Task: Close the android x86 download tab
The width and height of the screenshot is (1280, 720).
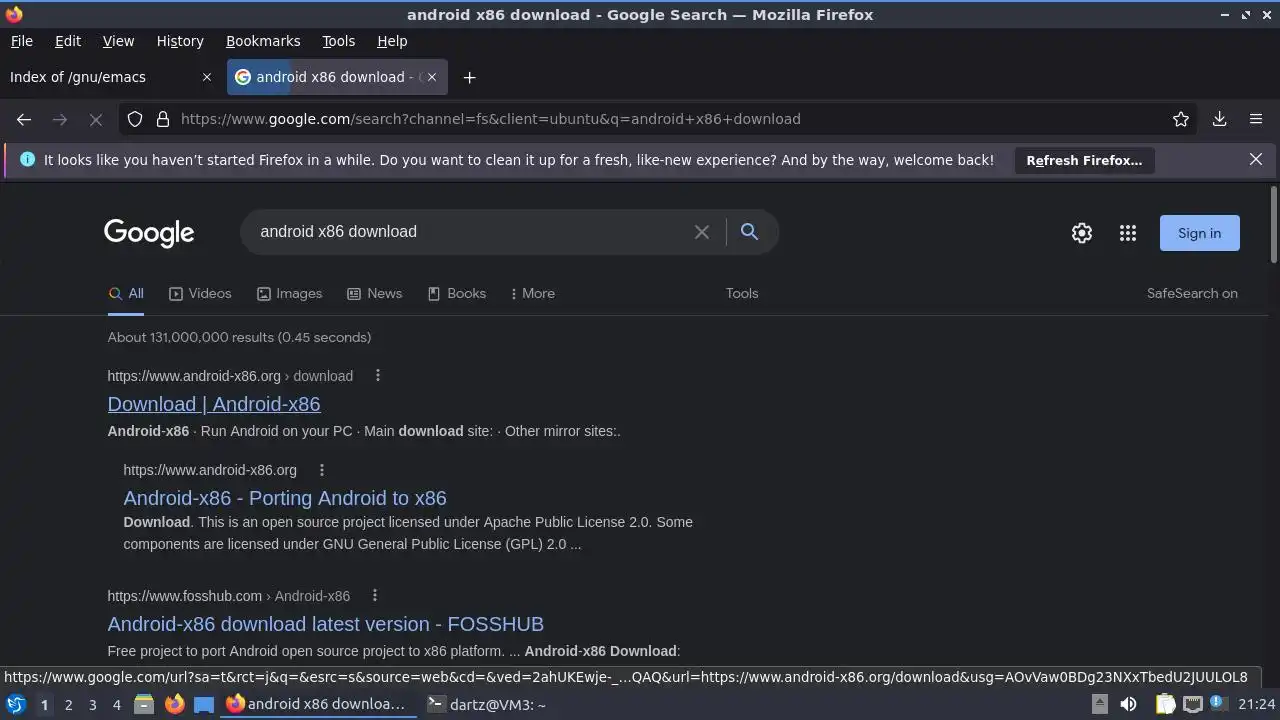Action: (432, 77)
